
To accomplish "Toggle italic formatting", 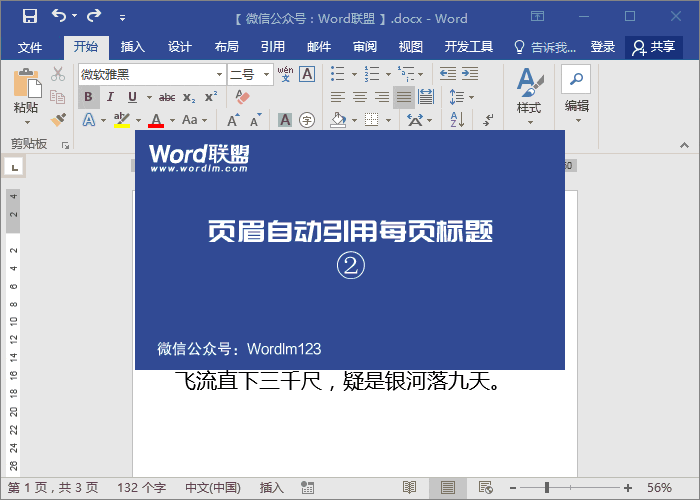I will tap(110, 97).
